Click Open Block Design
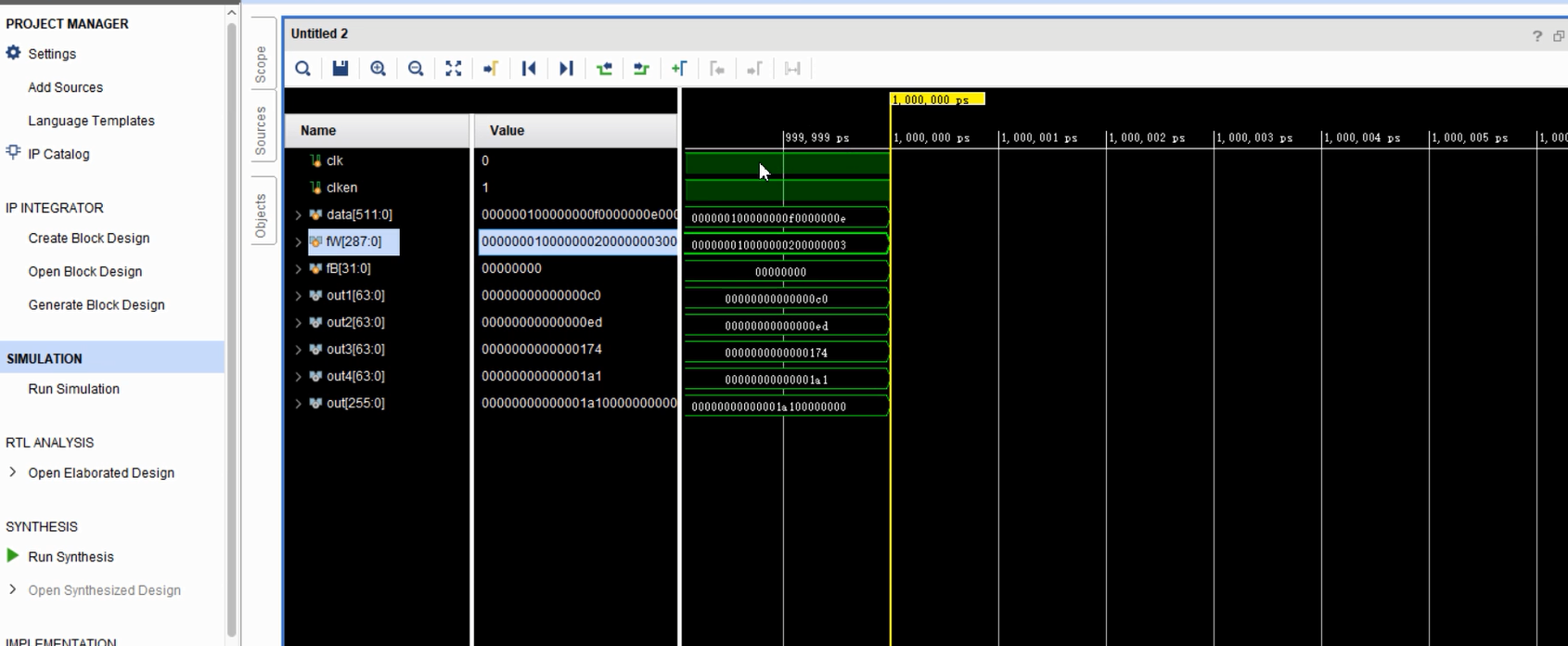Screen dimensions: 1568x646 [84, 271]
